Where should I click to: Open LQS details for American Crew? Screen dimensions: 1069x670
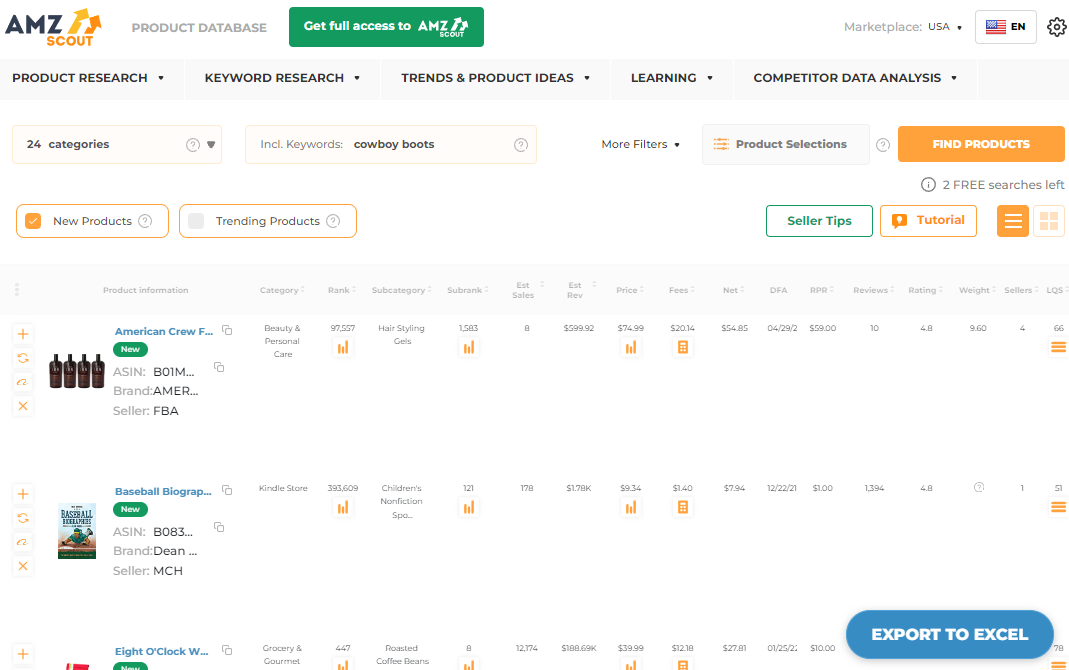1058,348
